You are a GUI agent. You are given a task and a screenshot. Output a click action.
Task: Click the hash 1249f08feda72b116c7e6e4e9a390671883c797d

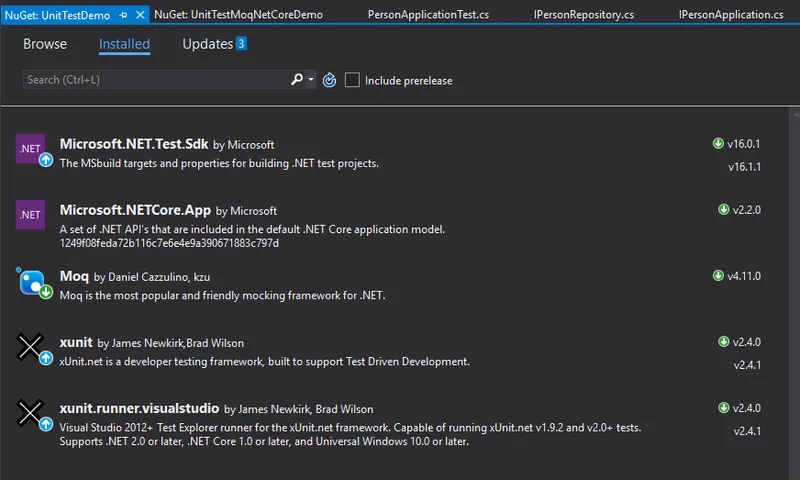click(169, 243)
